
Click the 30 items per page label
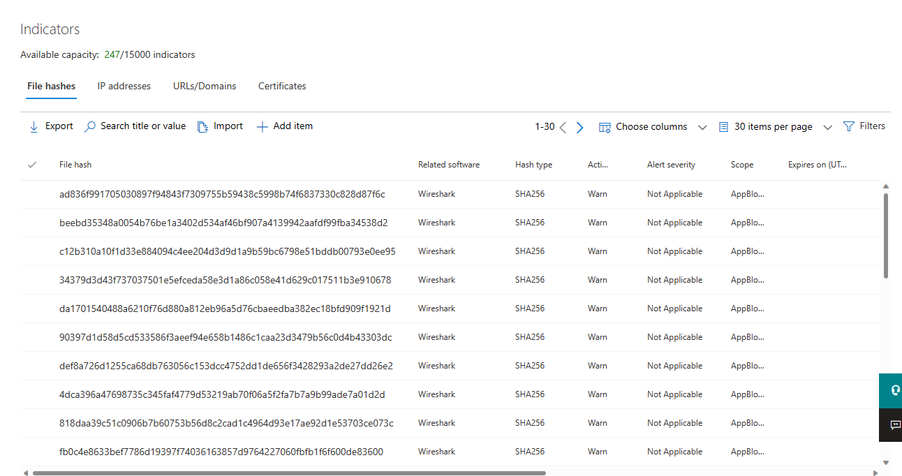[x=773, y=127]
